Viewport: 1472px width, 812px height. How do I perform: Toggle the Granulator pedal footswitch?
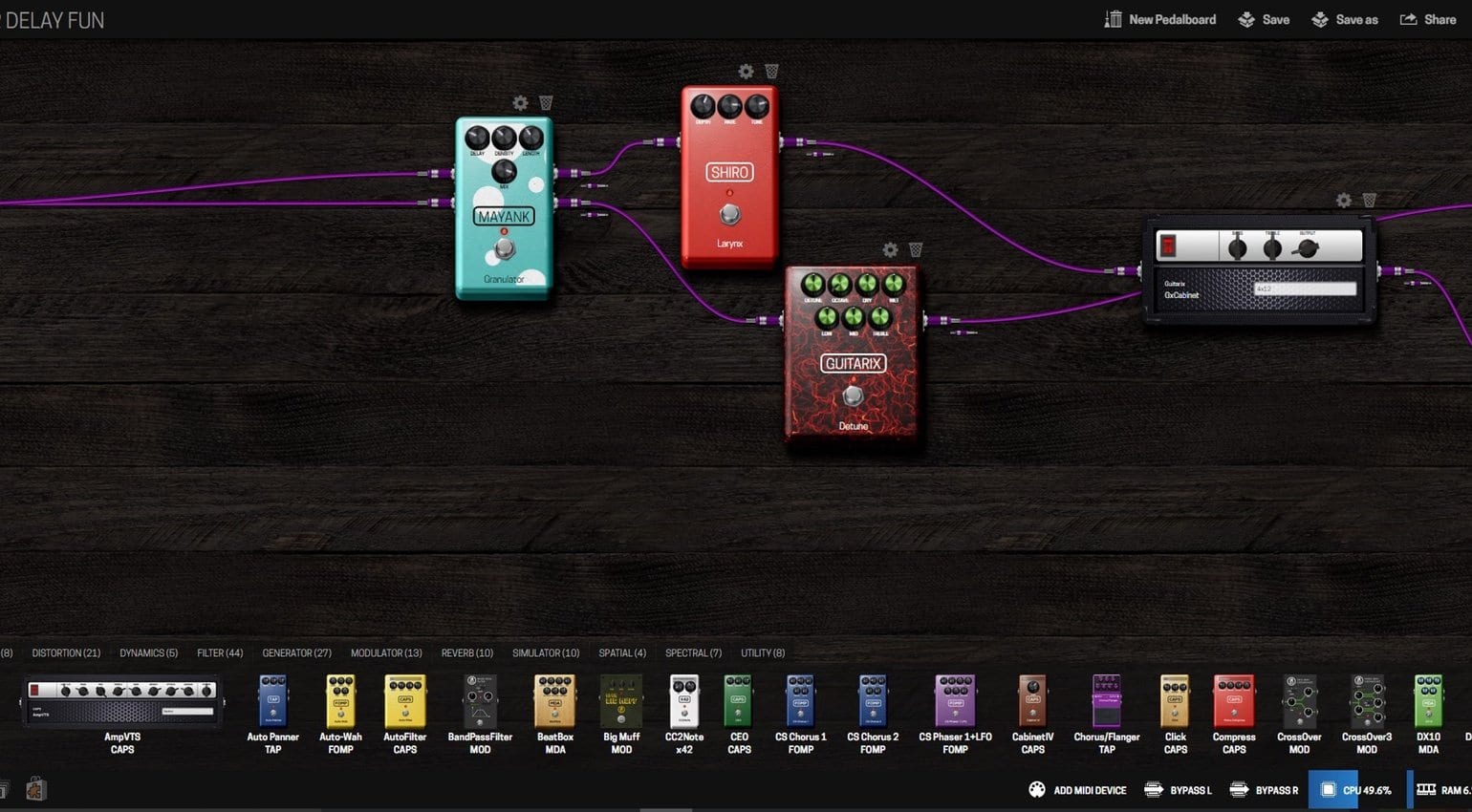[504, 249]
